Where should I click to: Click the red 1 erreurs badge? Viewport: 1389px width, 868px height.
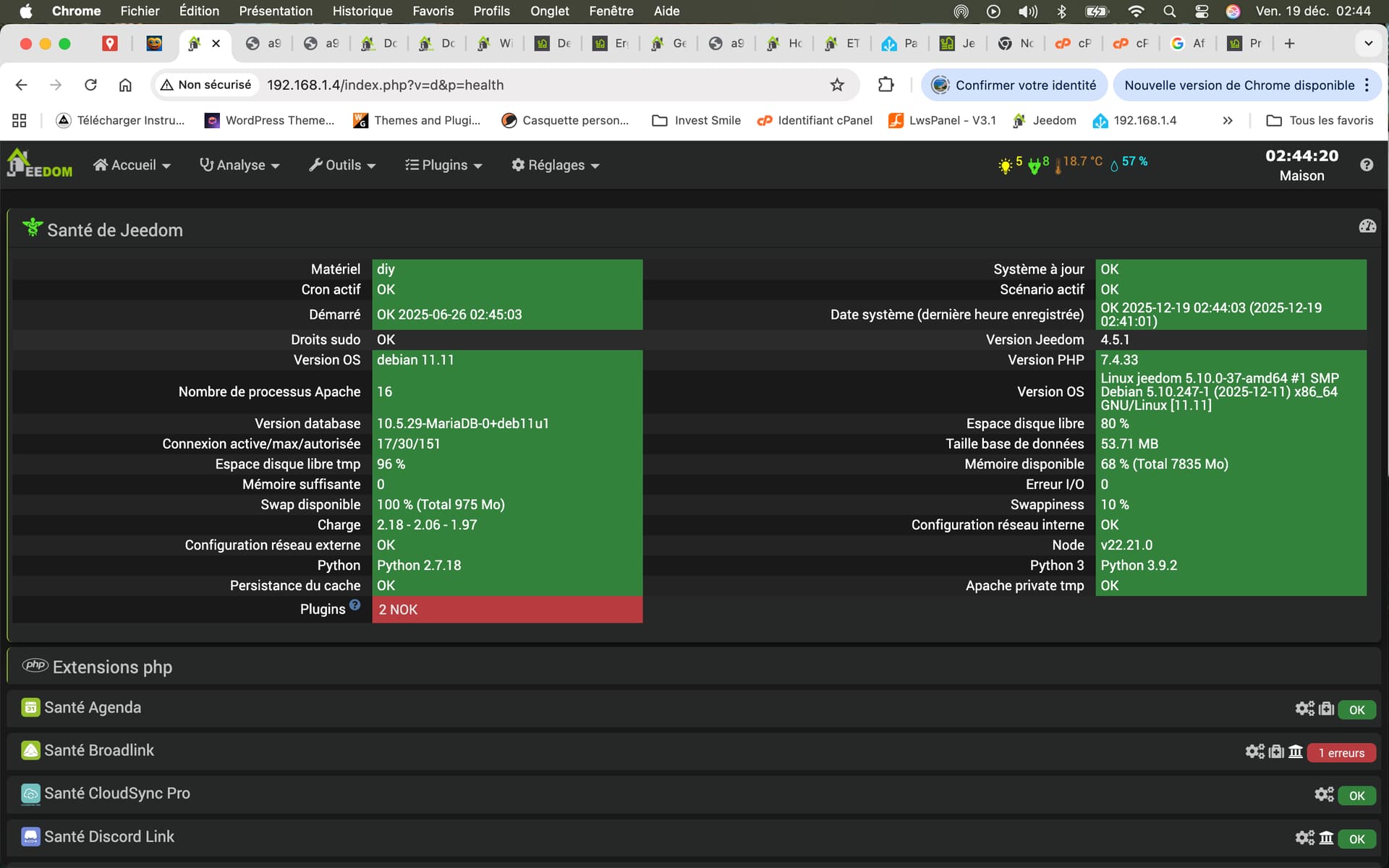pos(1341,752)
